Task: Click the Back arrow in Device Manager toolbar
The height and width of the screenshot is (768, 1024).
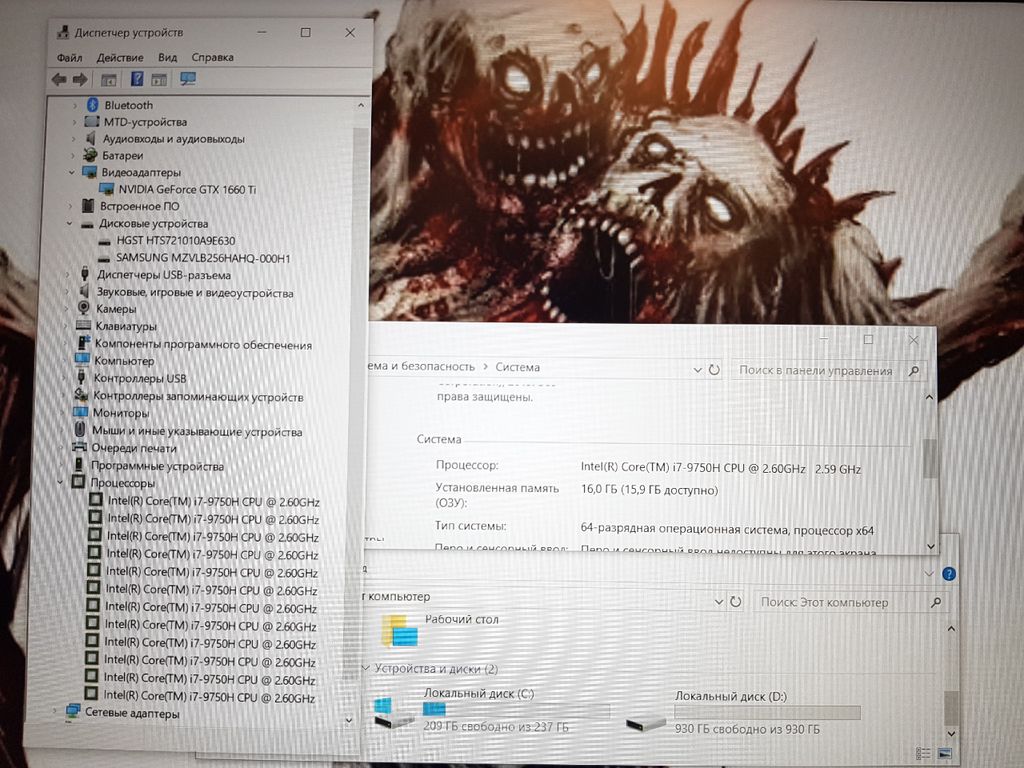Action: [x=58, y=79]
